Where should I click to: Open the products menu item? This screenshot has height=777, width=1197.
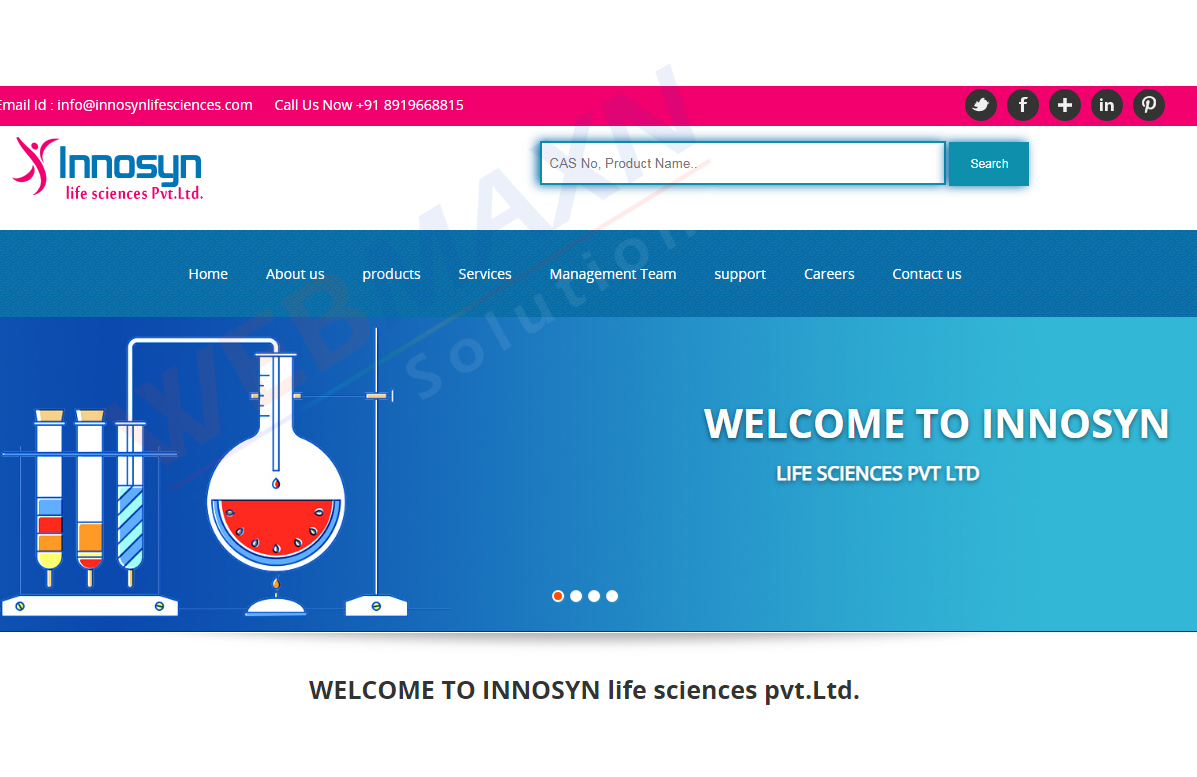coord(391,274)
